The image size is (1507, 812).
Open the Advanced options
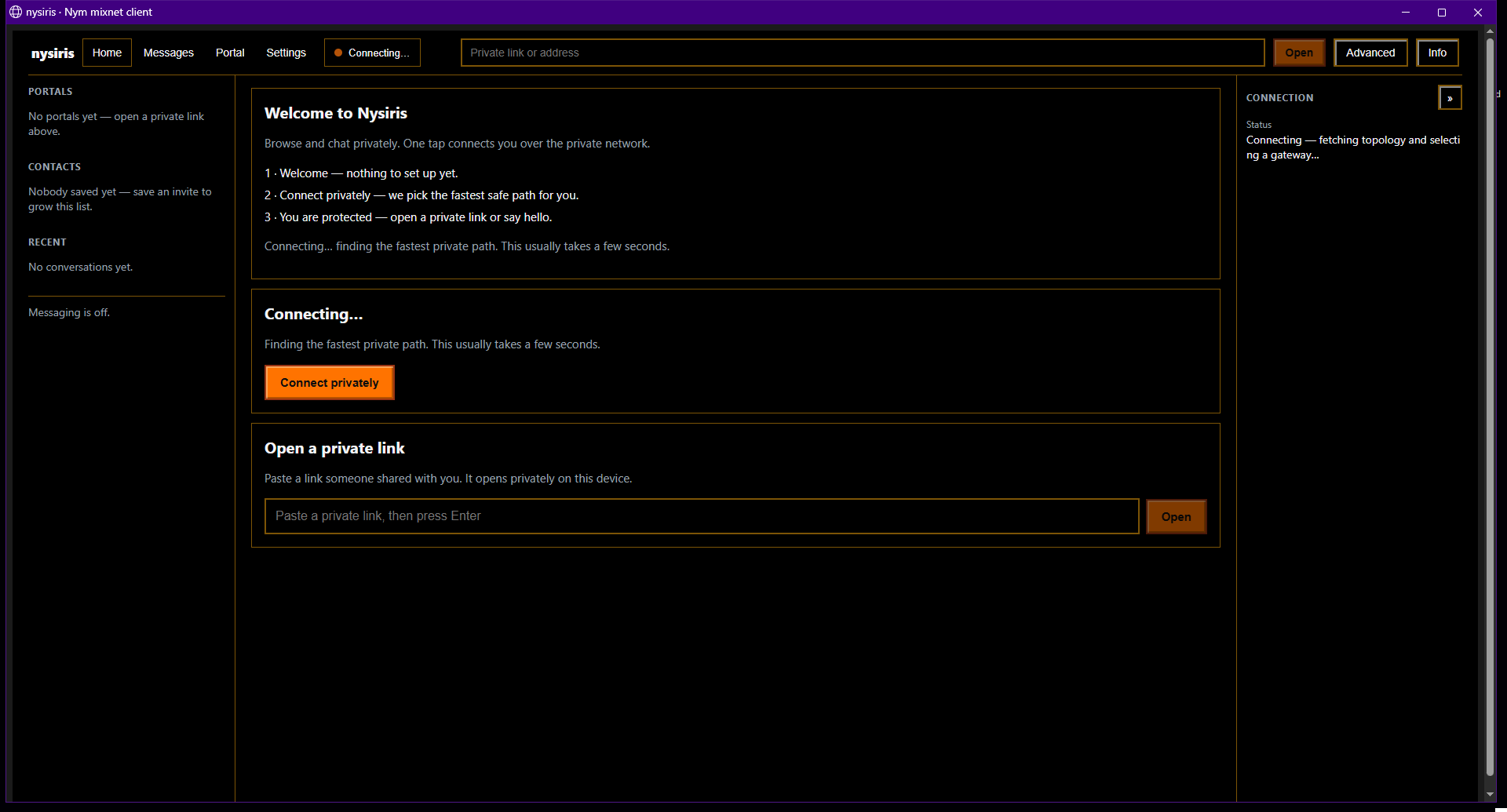tap(1370, 53)
